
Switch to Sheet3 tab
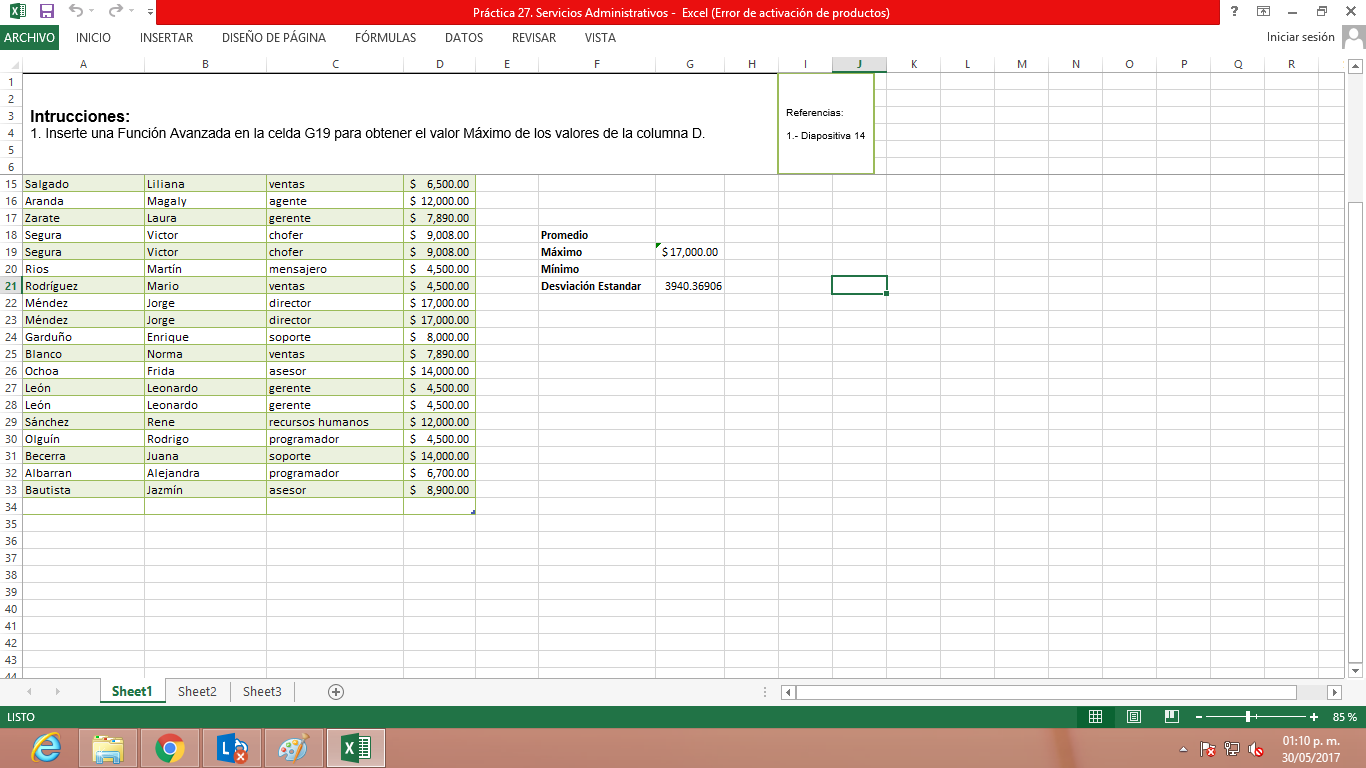tap(262, 692)
